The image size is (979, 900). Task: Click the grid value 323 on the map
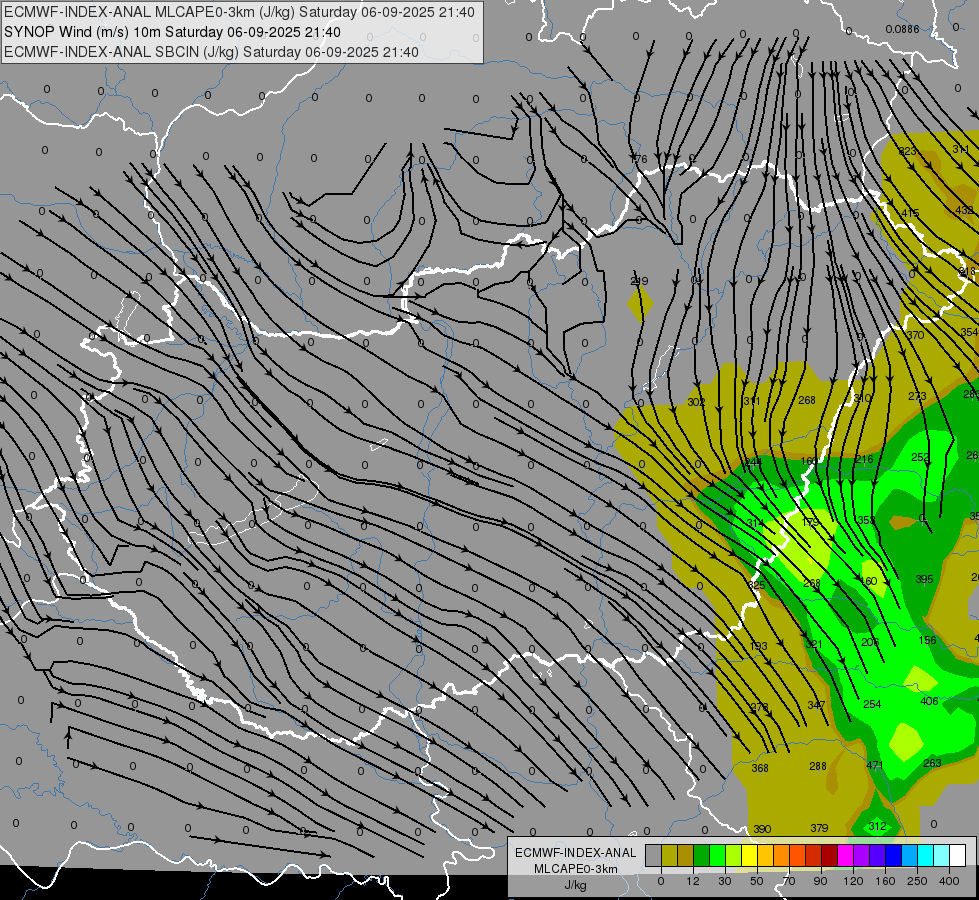click(907, 151)
